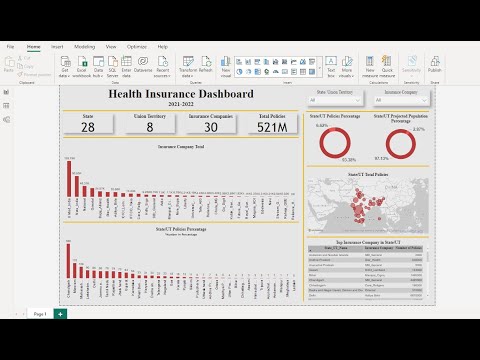
Task: Add a new report page
Action: (x=60, y=314)
